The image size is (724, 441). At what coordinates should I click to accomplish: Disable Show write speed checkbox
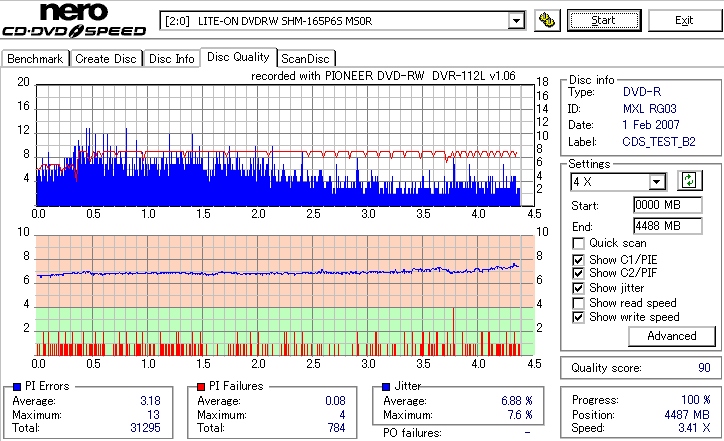click(578, 317)
